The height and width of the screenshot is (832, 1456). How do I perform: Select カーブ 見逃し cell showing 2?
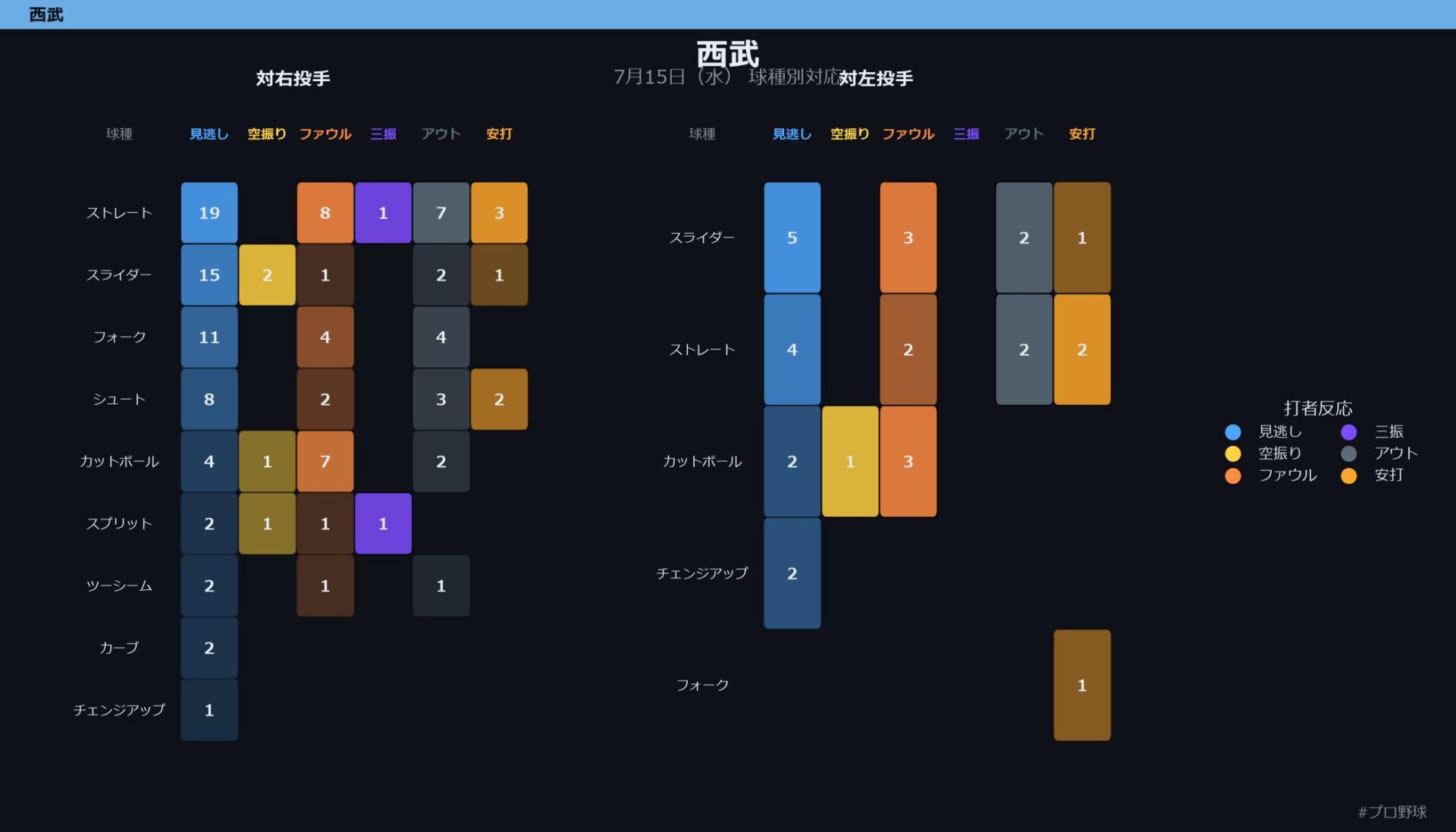[x=209, y=648]
